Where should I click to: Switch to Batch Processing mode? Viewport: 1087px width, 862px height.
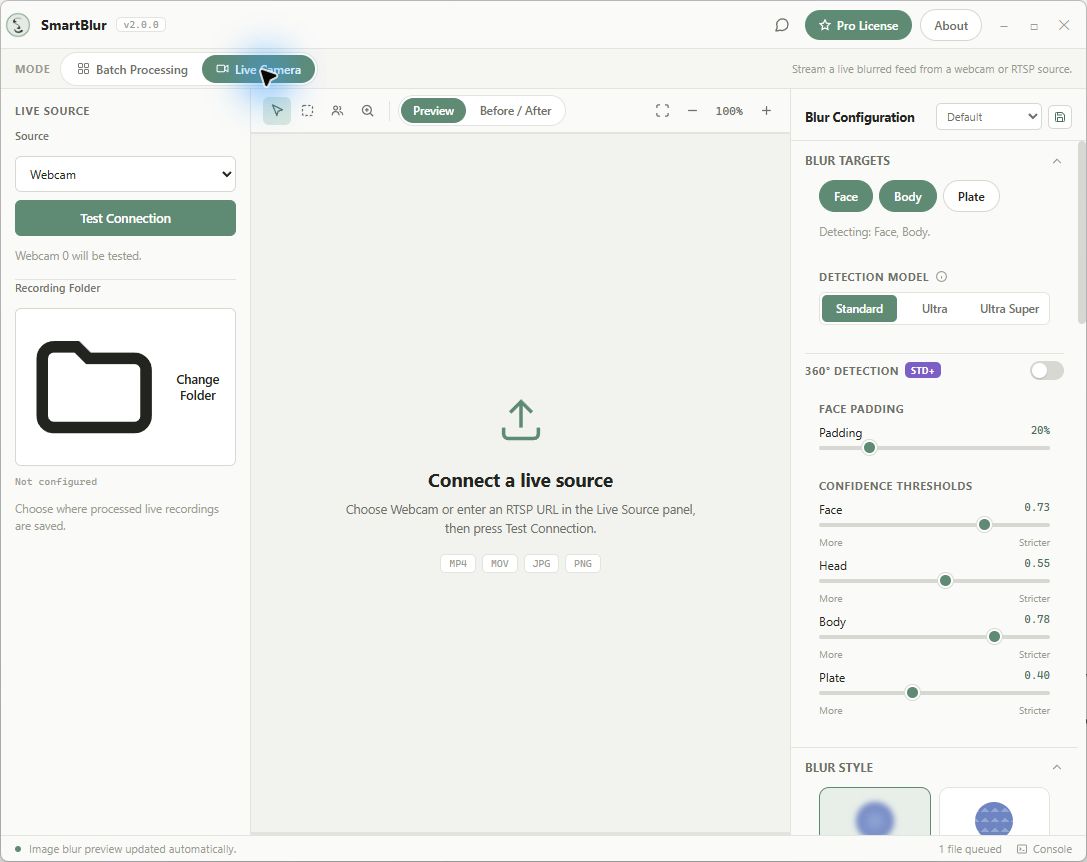pyautogui.click(x=132, y=69)
